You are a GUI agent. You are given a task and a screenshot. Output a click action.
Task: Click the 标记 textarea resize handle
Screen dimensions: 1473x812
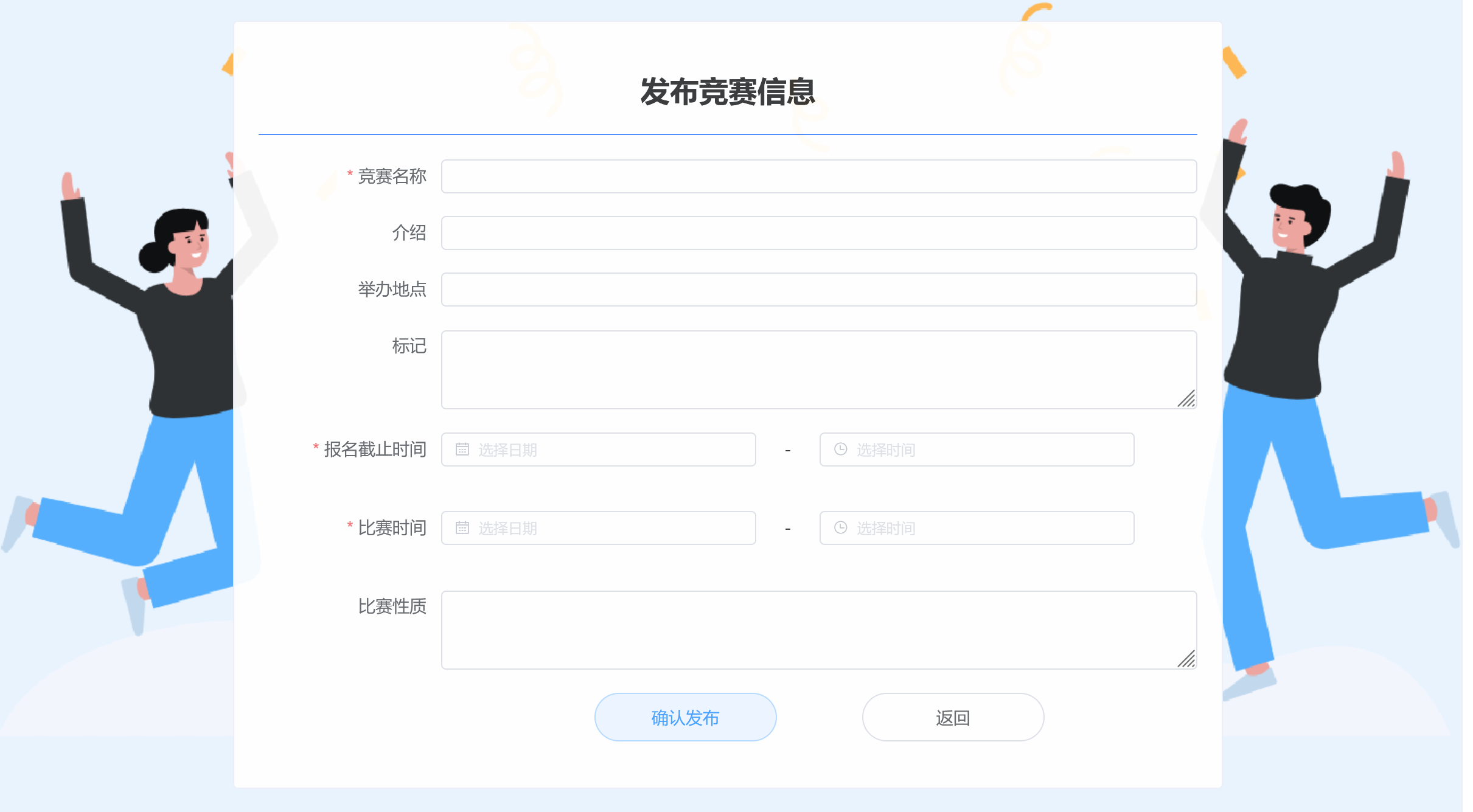[x=1186, y=398]
